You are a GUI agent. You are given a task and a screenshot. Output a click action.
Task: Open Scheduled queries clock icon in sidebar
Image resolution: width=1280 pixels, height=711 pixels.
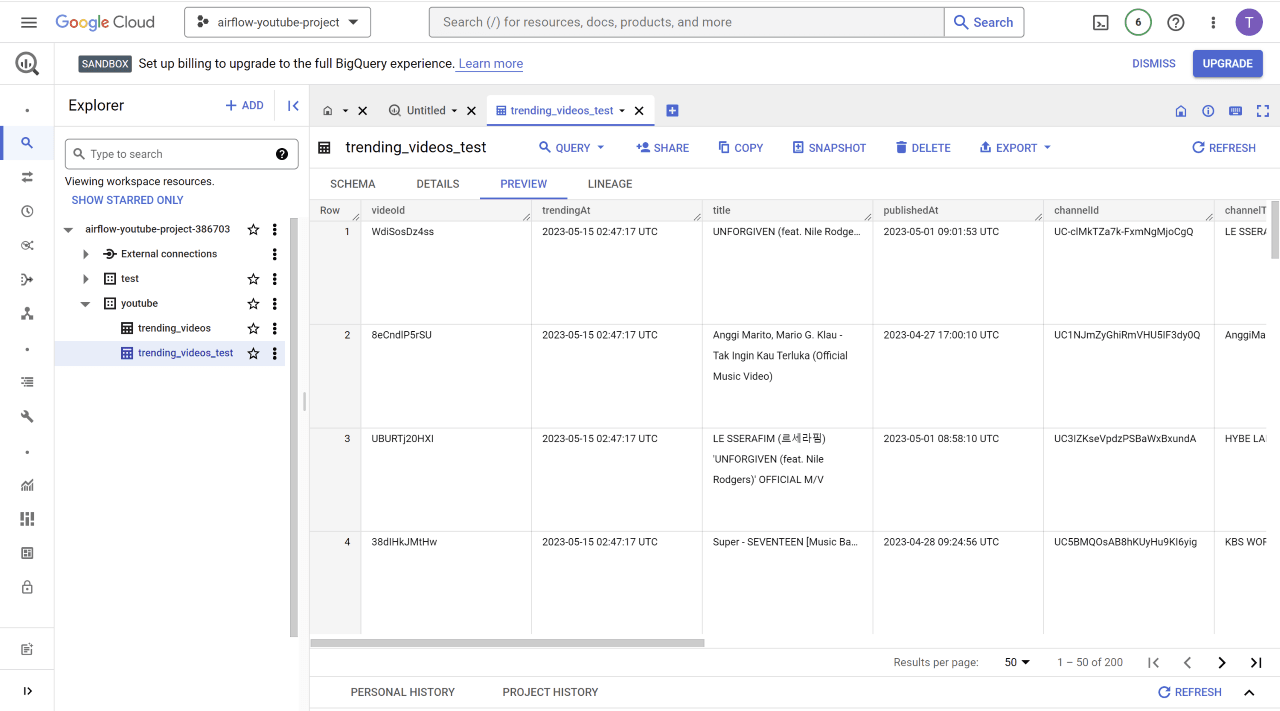pyautogui.click(x=27, y=211)
